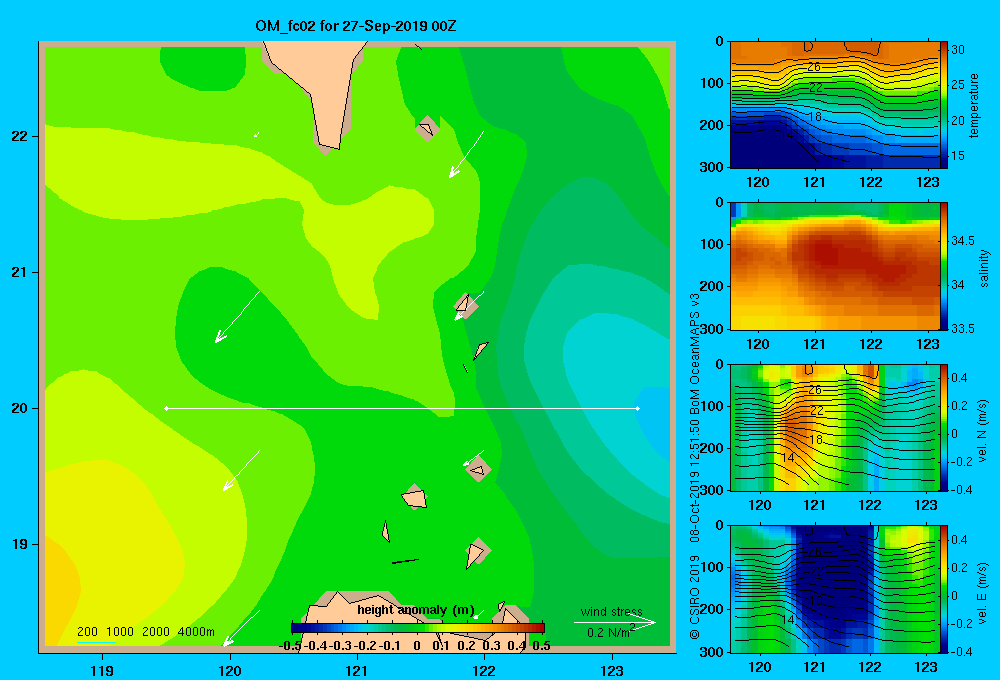Select the 'wind stress' legend label
The height and width of the screenshot is (680, 1000).
click(612, 612)
